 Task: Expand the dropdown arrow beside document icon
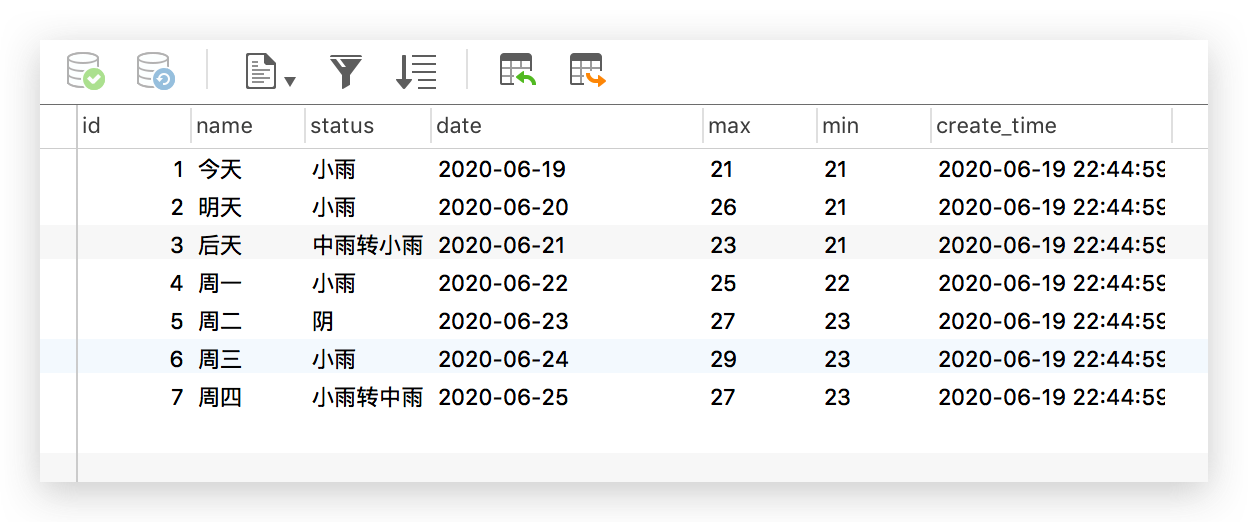[290, 81]
